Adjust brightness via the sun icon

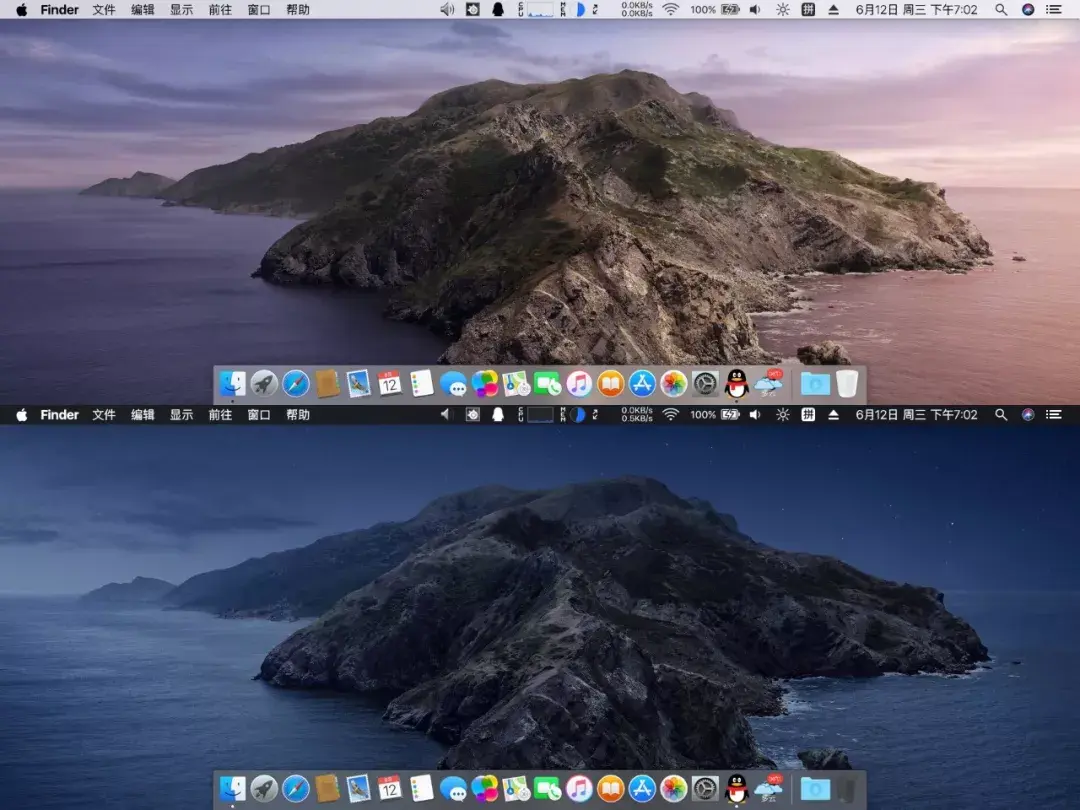pyautogui.click(x=783, y=10)
